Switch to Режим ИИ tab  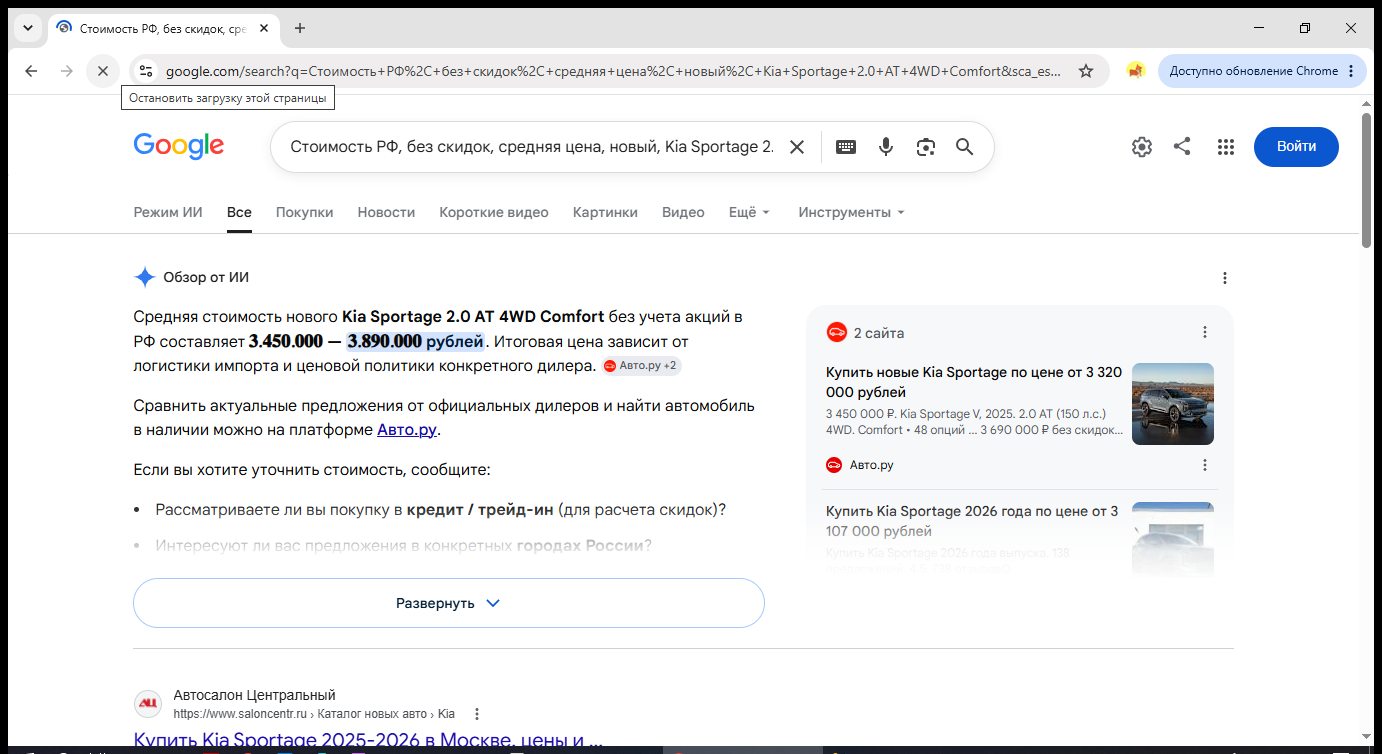click(168, 212)
